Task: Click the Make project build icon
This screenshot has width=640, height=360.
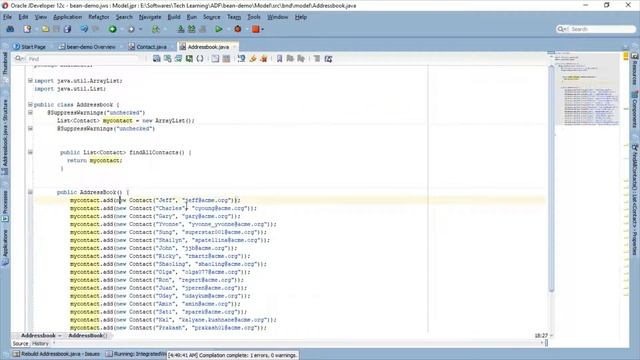Action: click(181, 29)
